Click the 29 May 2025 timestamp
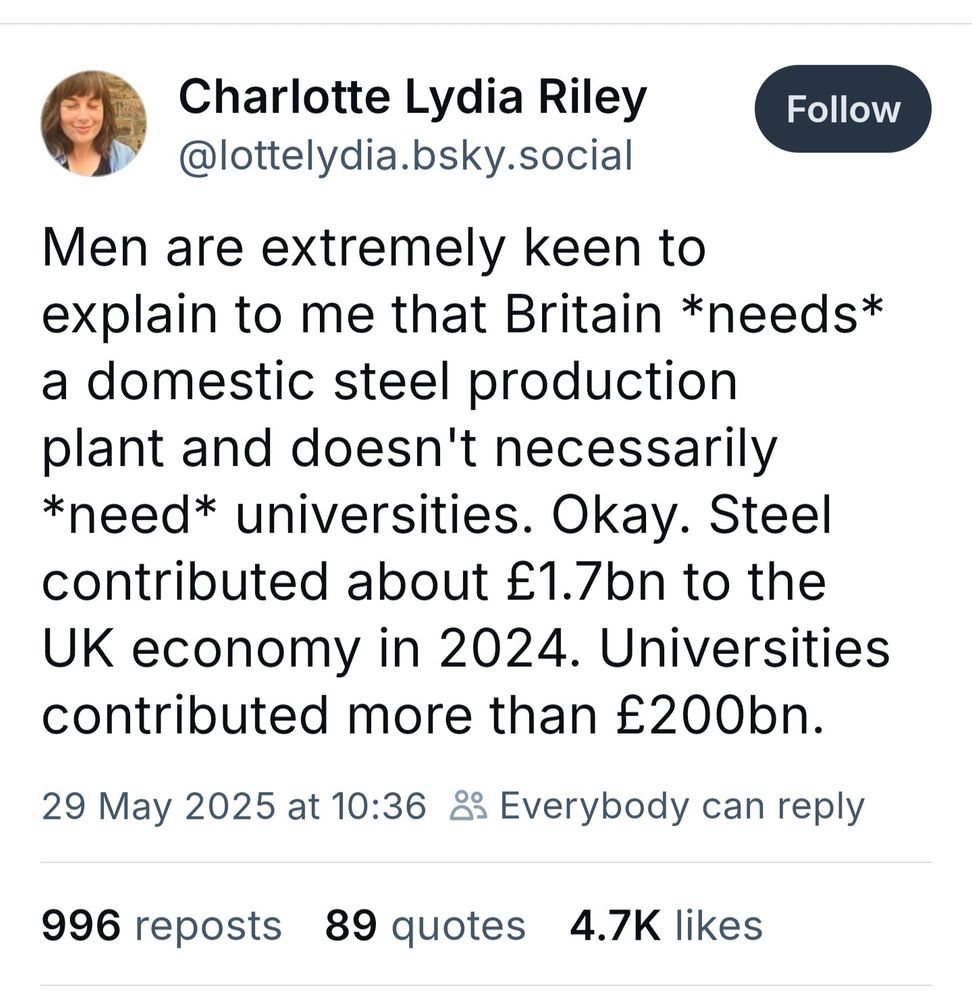972x1000 pixels. pyautogui.click(x=234, y=805)
